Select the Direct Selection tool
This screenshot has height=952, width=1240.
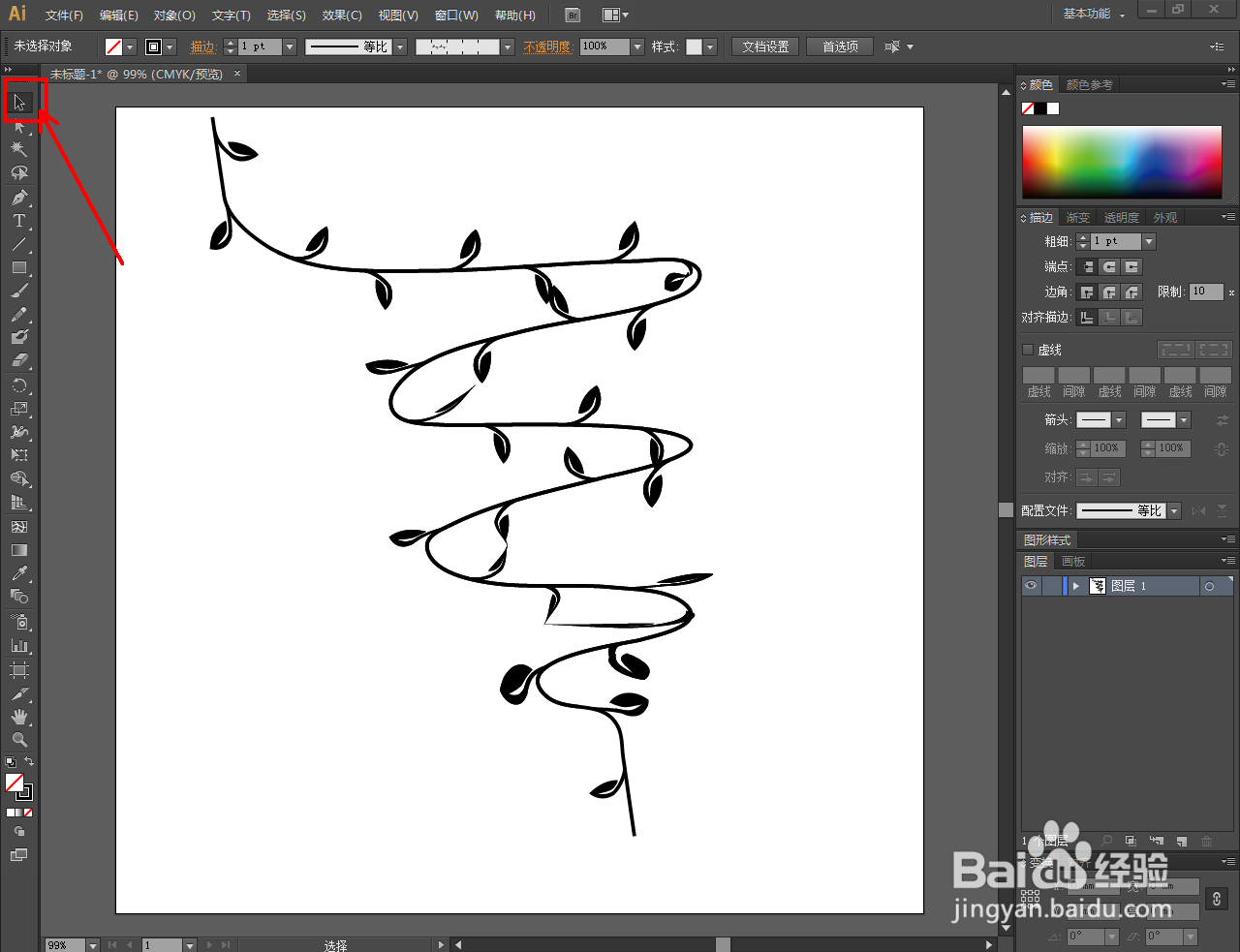[x=19, y=127]
